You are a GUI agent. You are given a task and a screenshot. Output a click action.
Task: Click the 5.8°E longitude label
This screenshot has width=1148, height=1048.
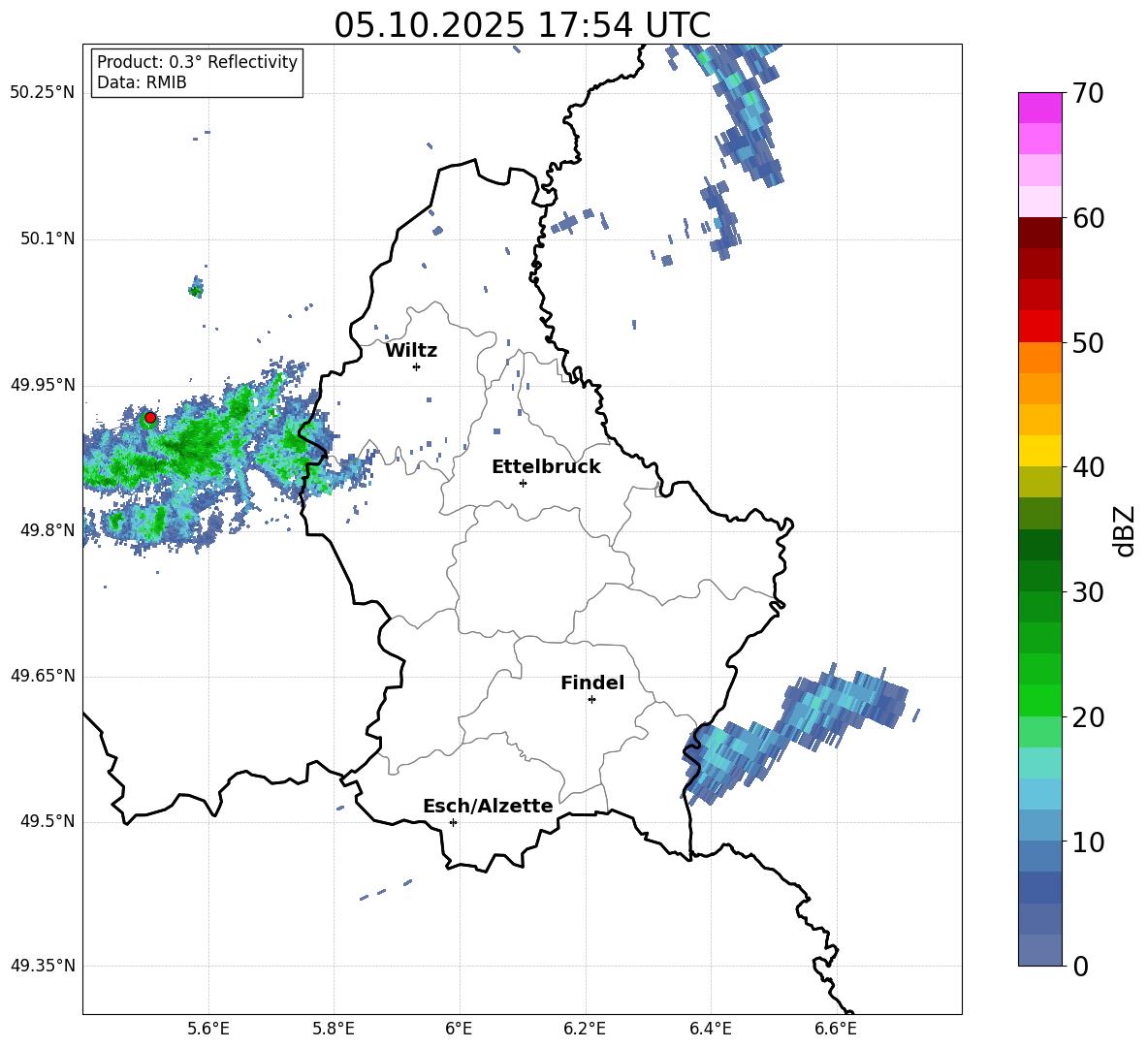click(334, 1029)
